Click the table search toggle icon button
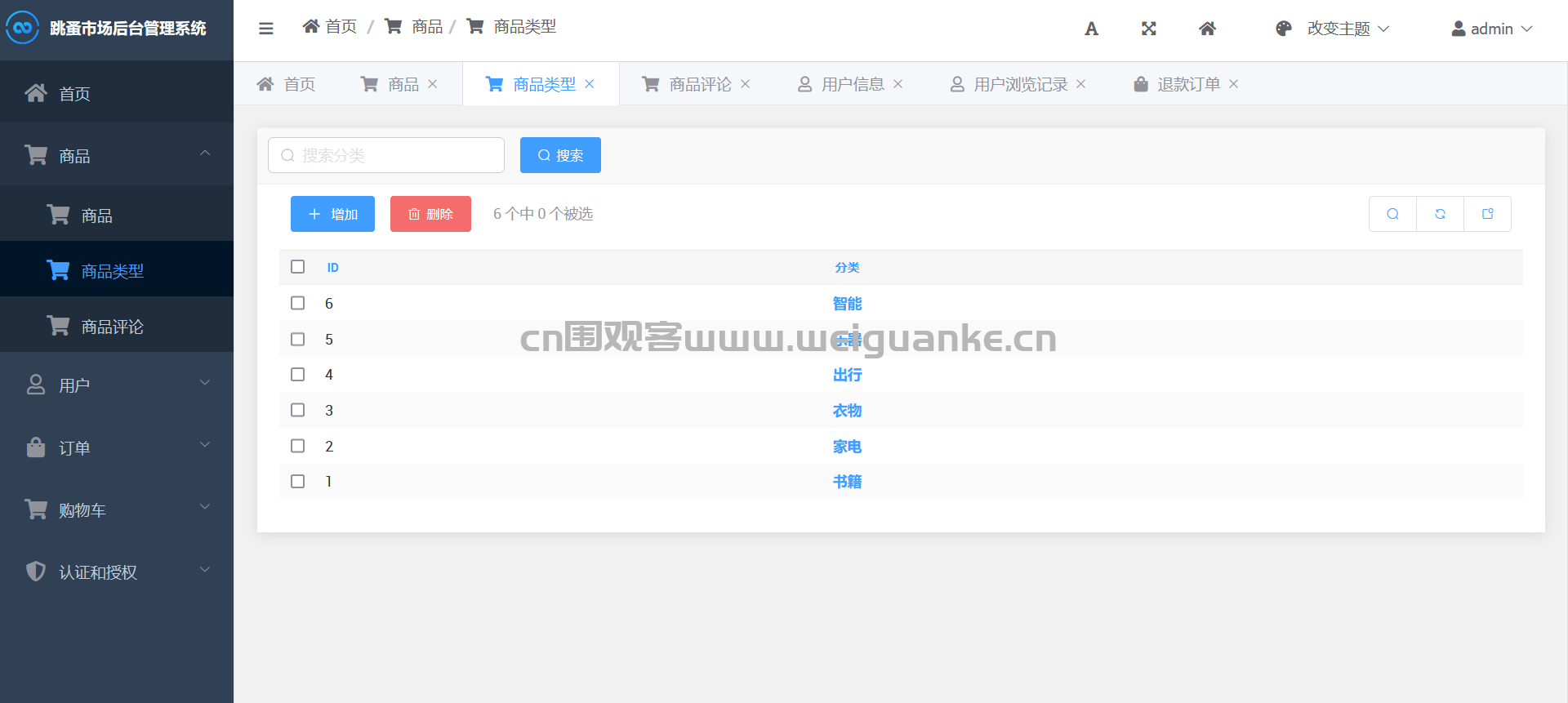 pos(1392,214)
